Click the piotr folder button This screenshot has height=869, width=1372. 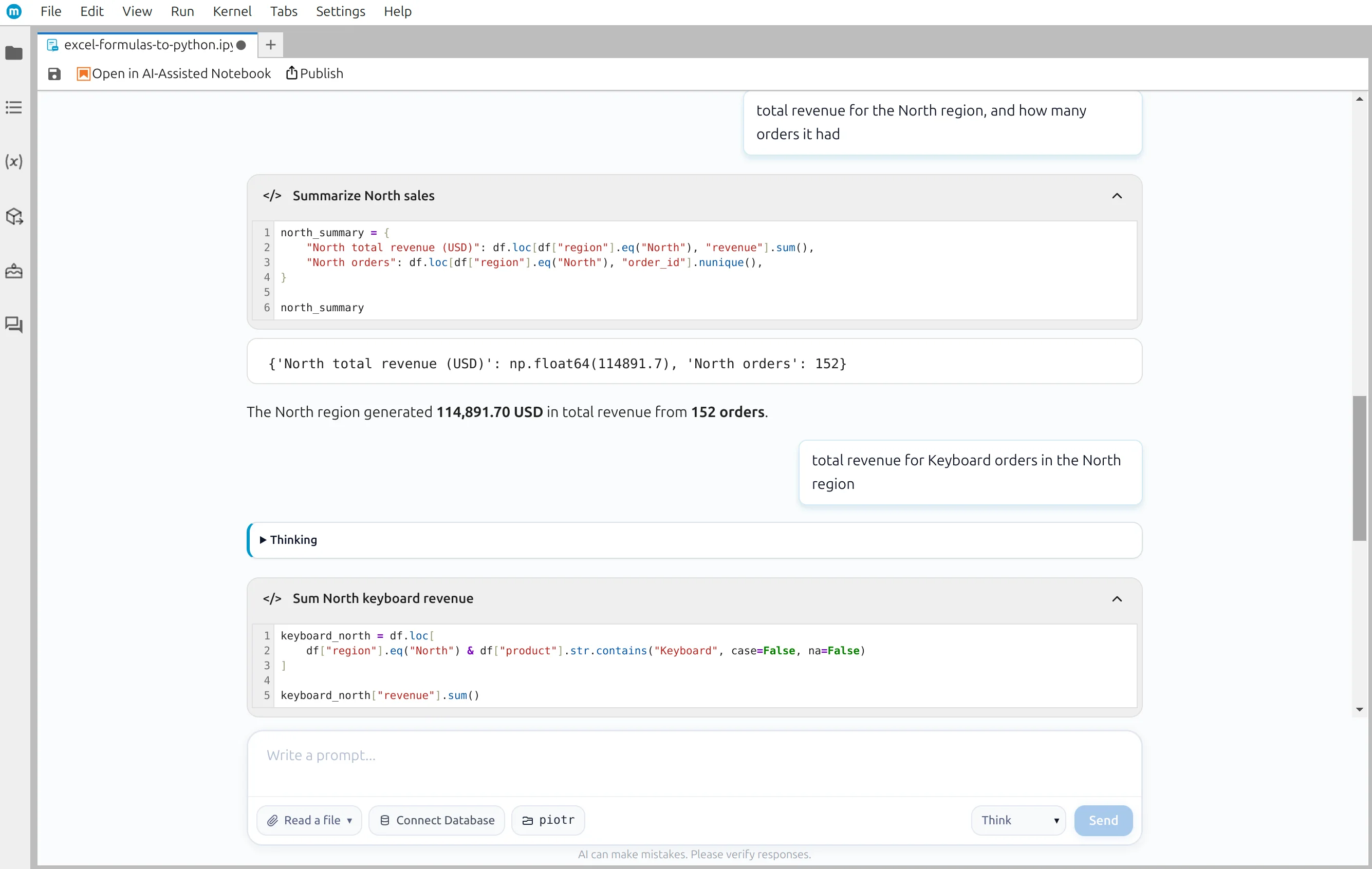548,821
